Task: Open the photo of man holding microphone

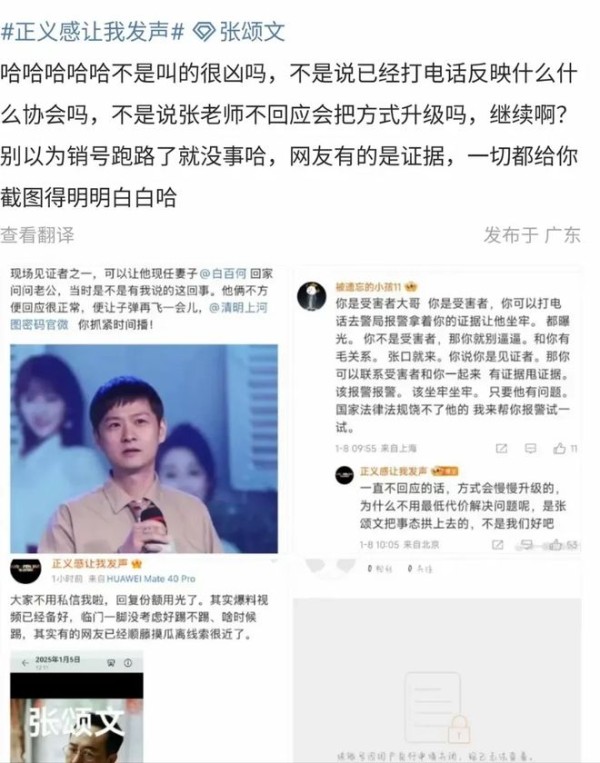Action: [144, 448]
